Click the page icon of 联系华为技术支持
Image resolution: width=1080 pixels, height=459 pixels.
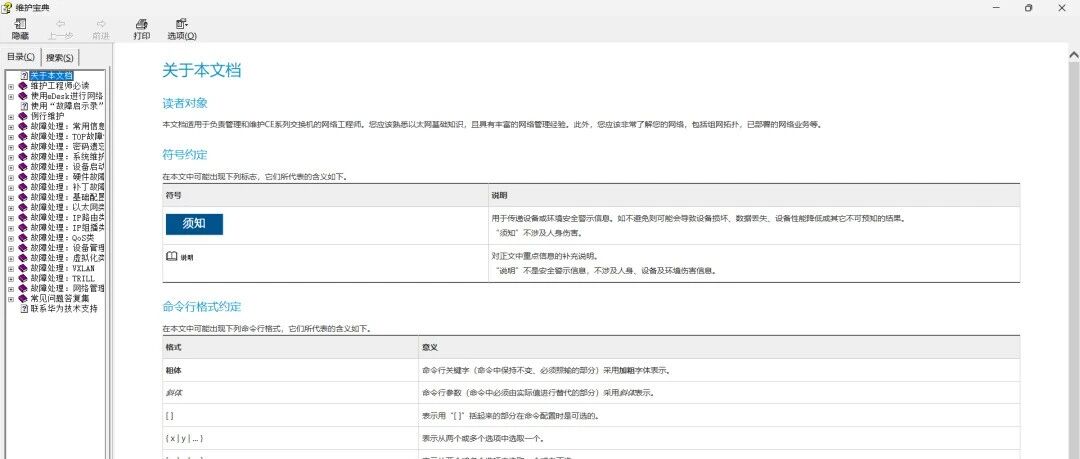coord(24,308)
